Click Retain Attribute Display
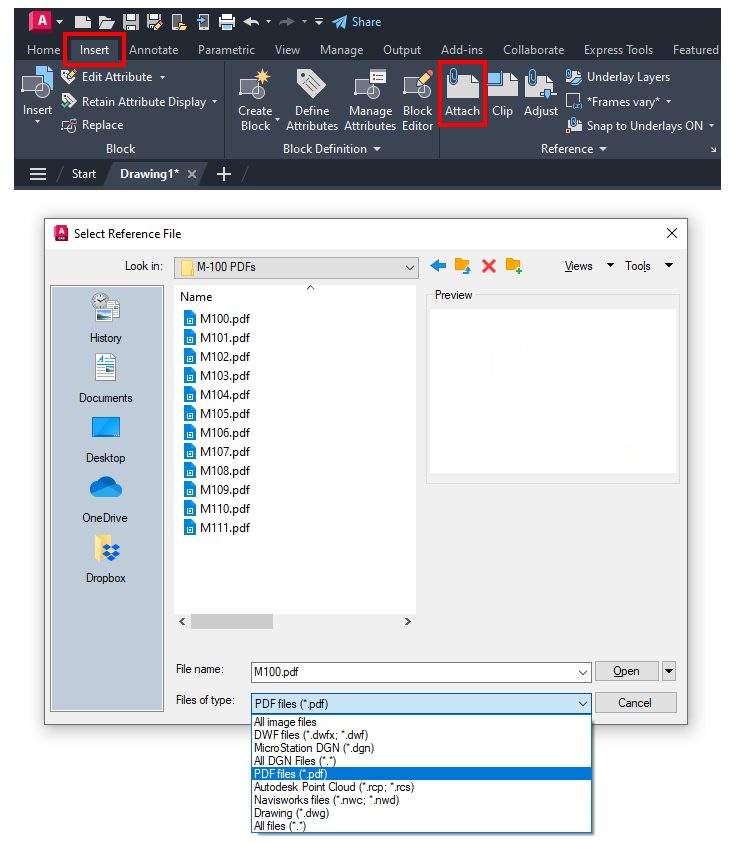This screenshot has width=732, height=843. [x=134, y=101]
